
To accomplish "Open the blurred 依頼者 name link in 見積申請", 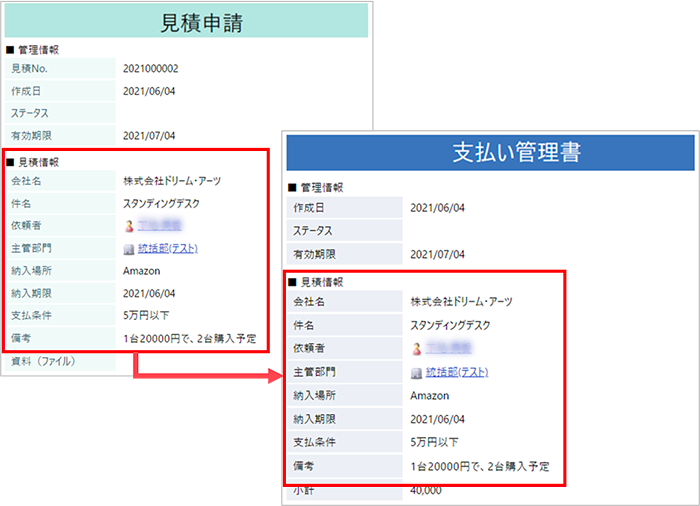I will coord(159,226).
